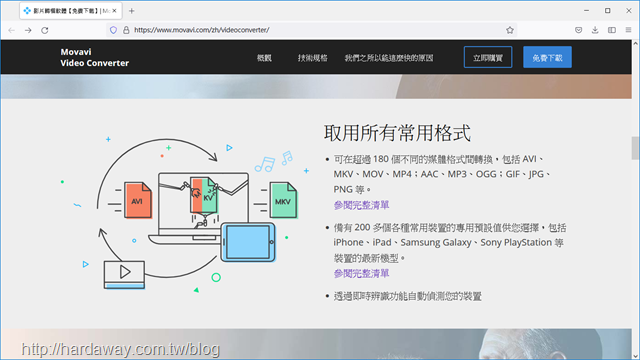Click the vertical scrollbar thumb
Image resolution: width=640 pixels, height=360 pixels.
pyautogui.click(x=636, y=149)
